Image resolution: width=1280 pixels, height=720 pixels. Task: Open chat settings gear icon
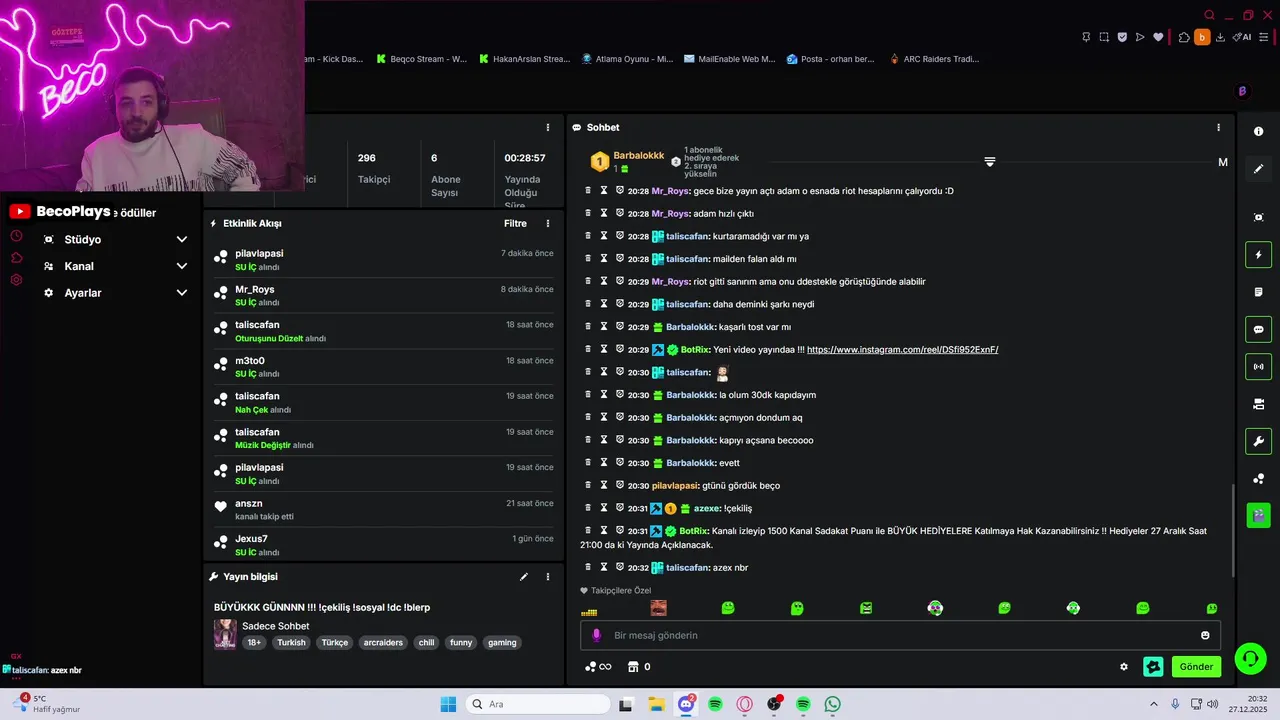tap(1124, 667)
